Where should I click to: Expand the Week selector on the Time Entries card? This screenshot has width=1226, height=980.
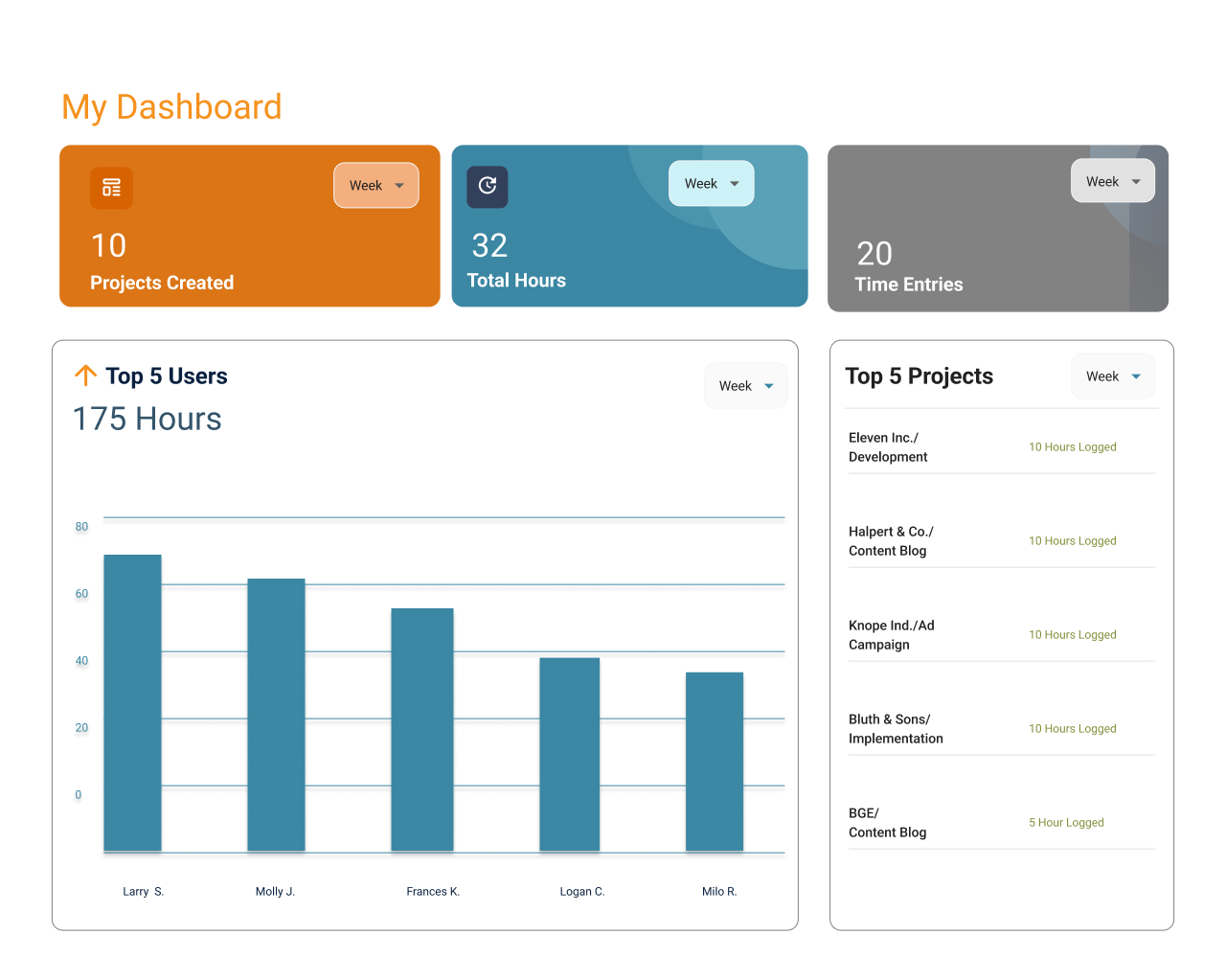[1112, 180]
